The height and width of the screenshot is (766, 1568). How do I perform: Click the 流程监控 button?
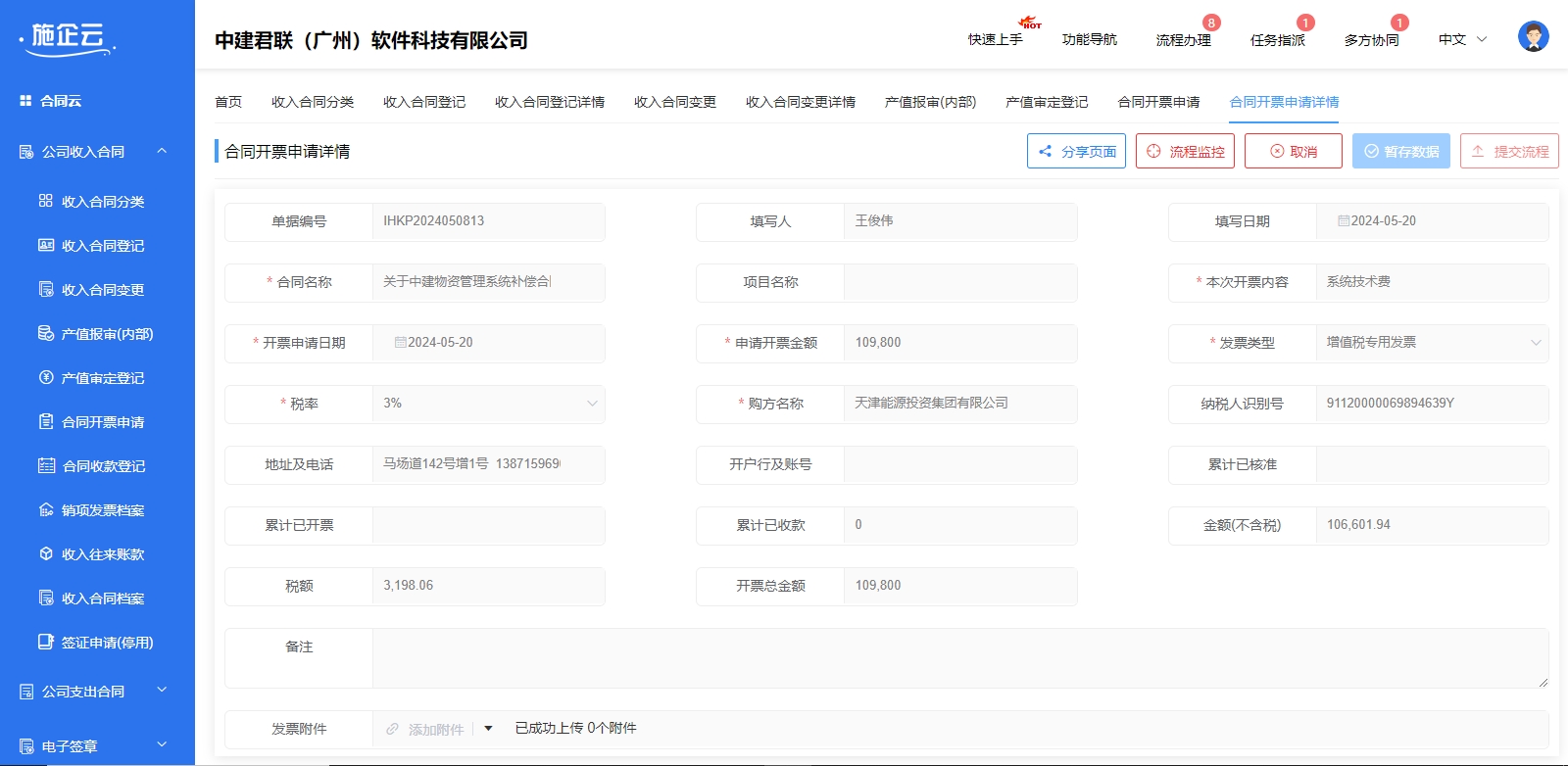pyautogui.click(x=1185, y=151)
